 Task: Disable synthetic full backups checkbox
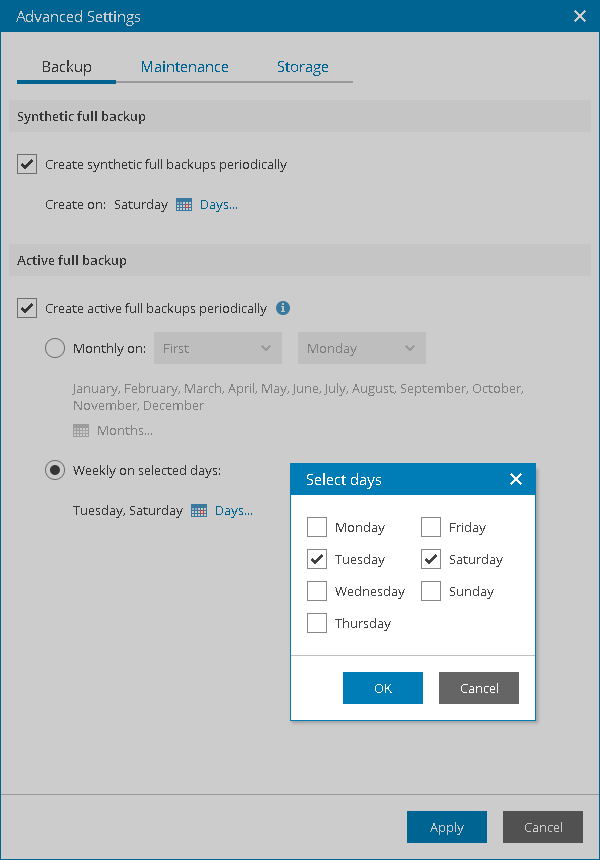[27, 164]
